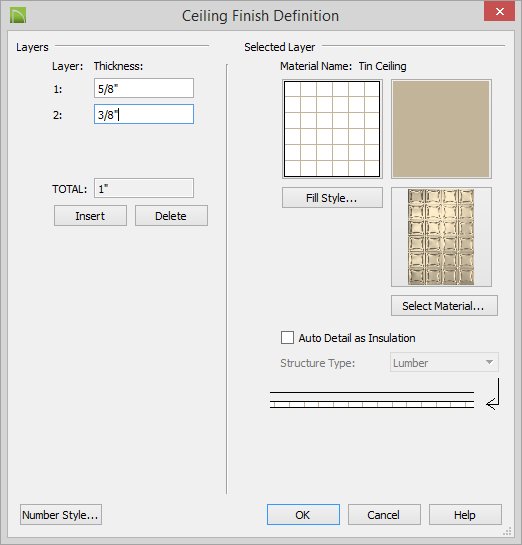The width and height of the screenshot is (522, 545).
Task: Click the Layer 1 thickness field
Action: [x=144, y=88]
